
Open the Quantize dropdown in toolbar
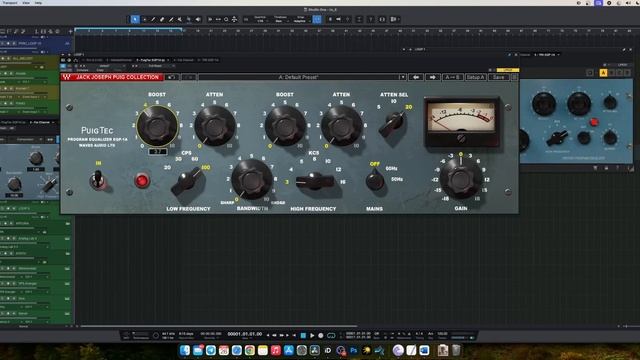260,19
